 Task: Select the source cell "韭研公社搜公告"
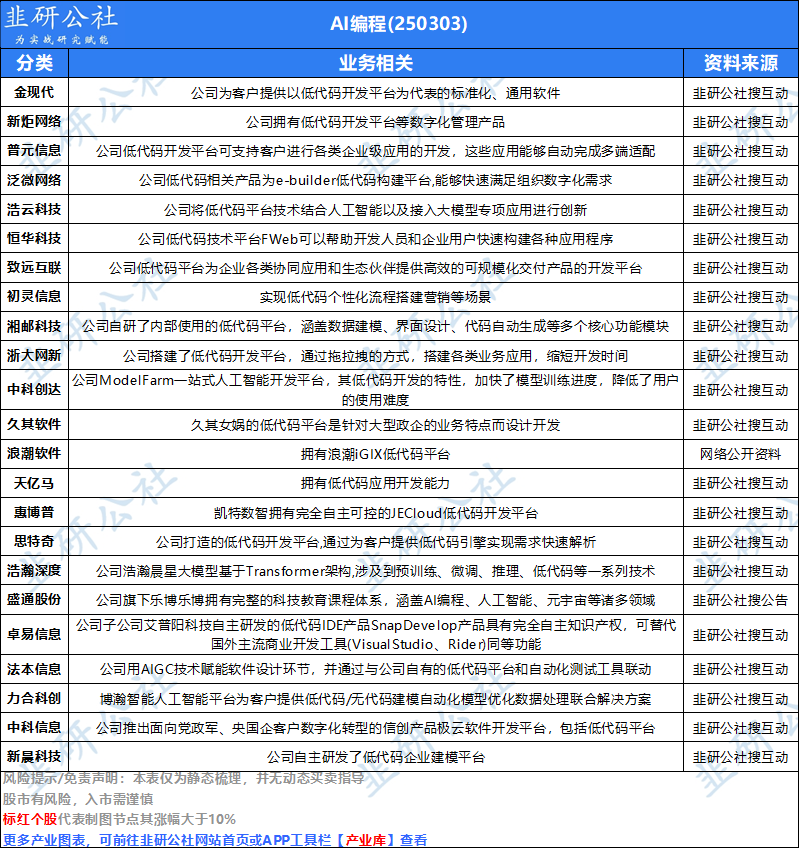(x=740, y=600)
